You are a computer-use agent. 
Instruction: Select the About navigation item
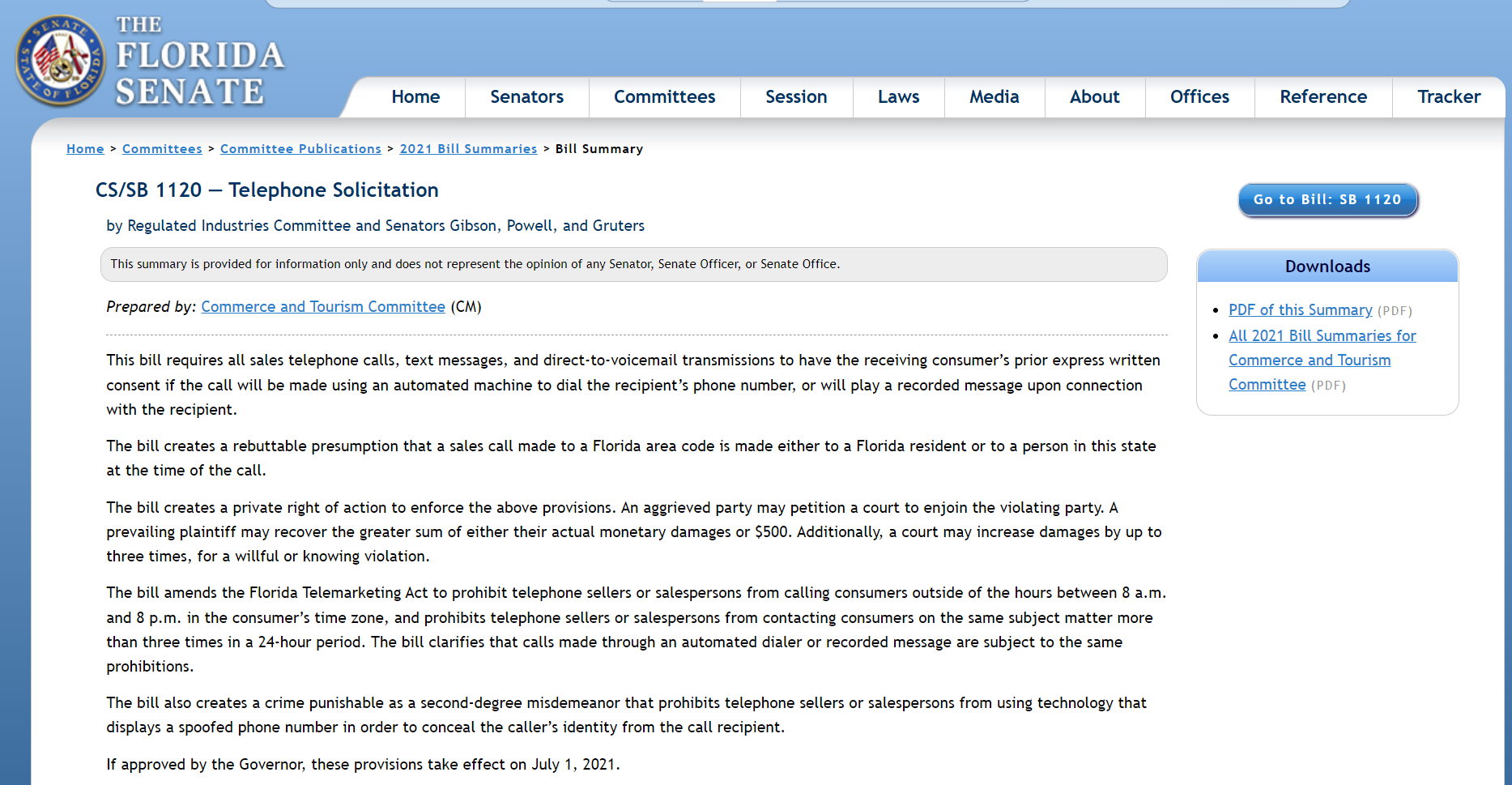click(x=1094, y=97)
